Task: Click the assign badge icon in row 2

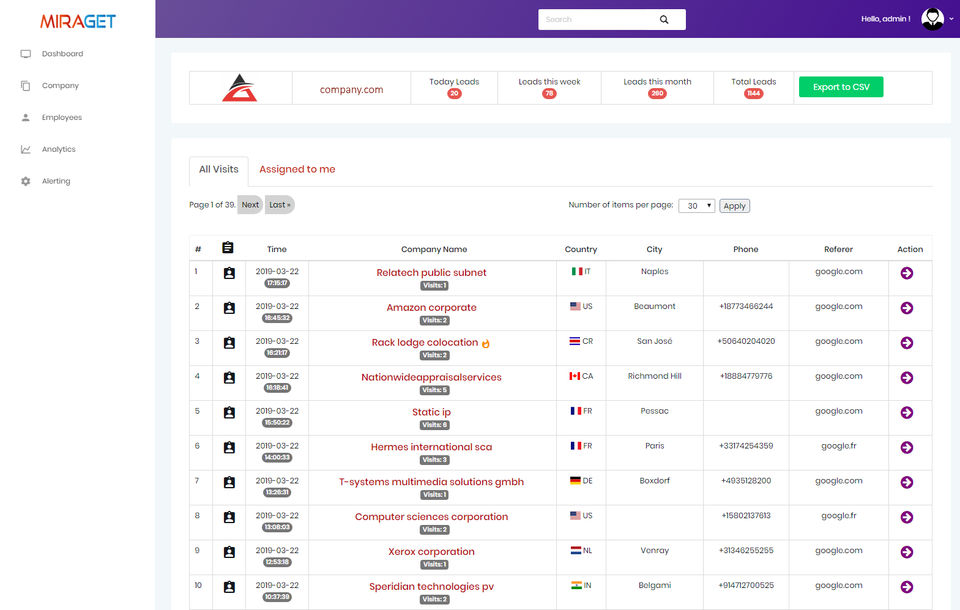Action: point(229,308)
